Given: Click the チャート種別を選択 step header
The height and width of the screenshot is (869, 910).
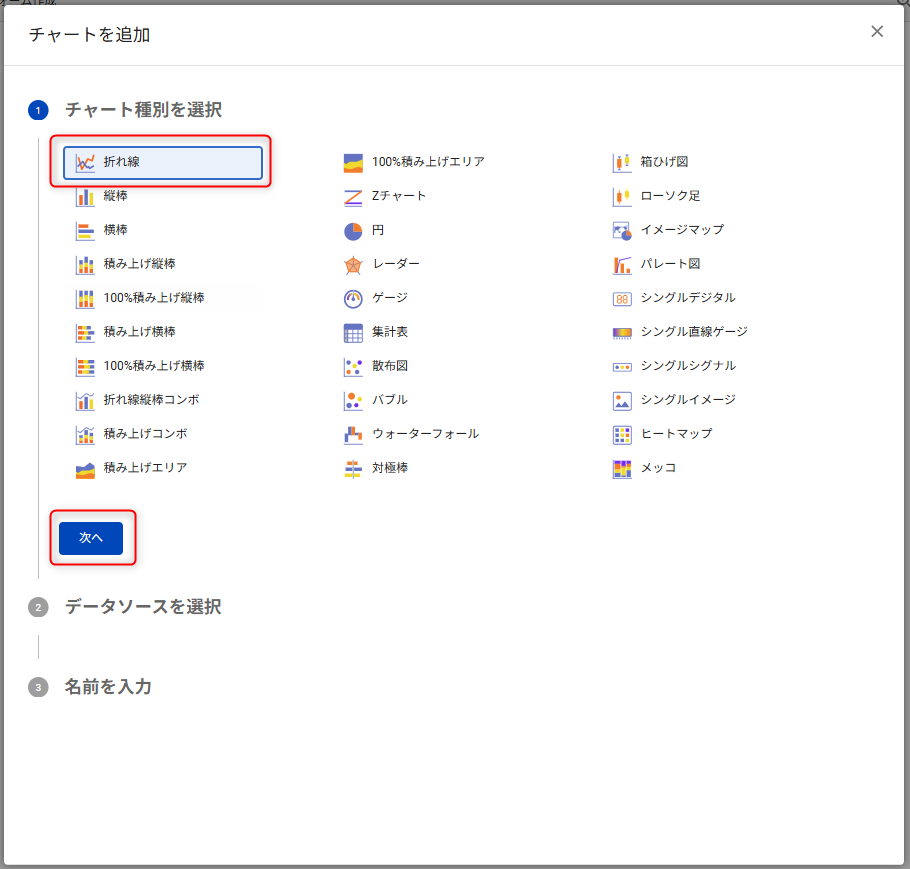Looking at the screenshot, I should point(143,110).
